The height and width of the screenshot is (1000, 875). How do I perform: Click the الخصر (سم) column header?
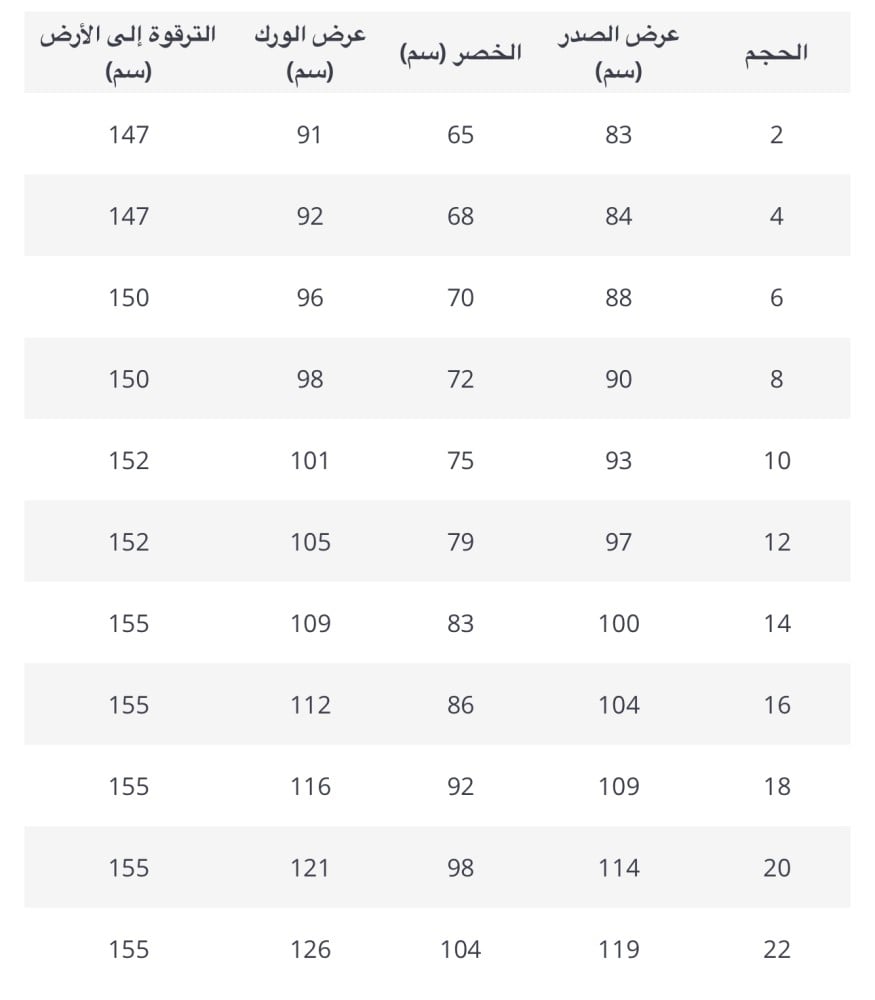click(460, 54)
